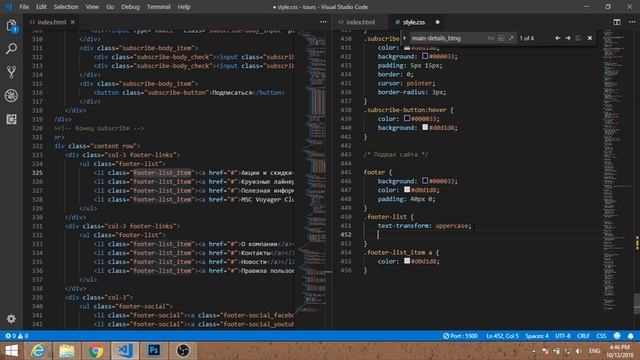This screenshot has width=640, height=360.
Task: Click line number 325 in index.html
Action: [38, 173]
